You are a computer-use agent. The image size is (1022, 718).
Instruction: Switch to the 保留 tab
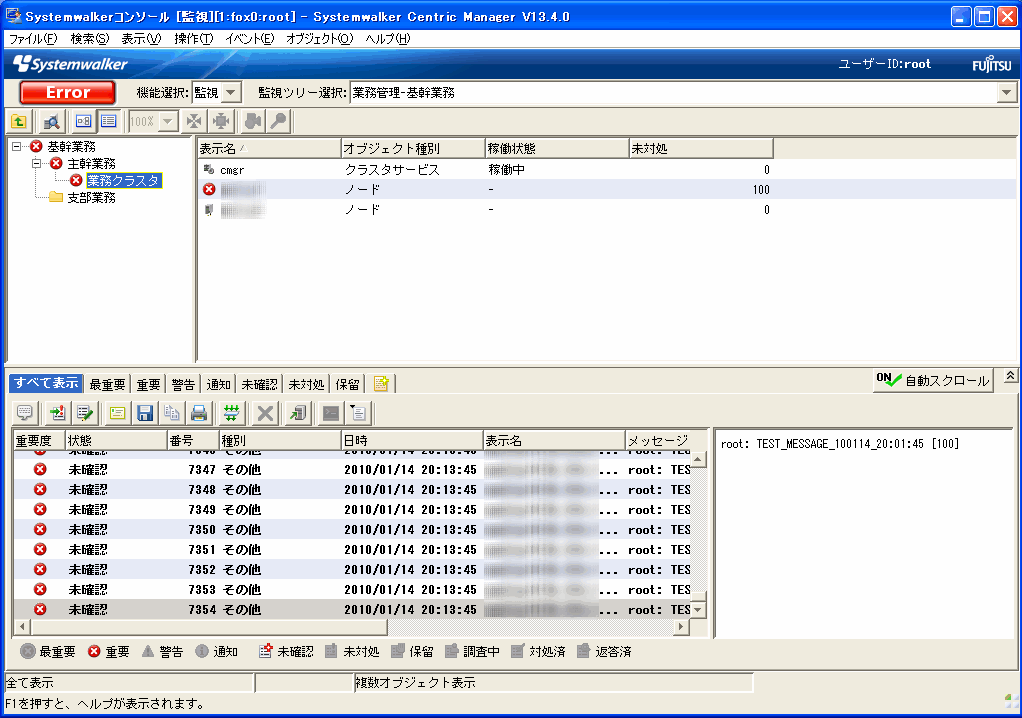(x=347, y=384)
